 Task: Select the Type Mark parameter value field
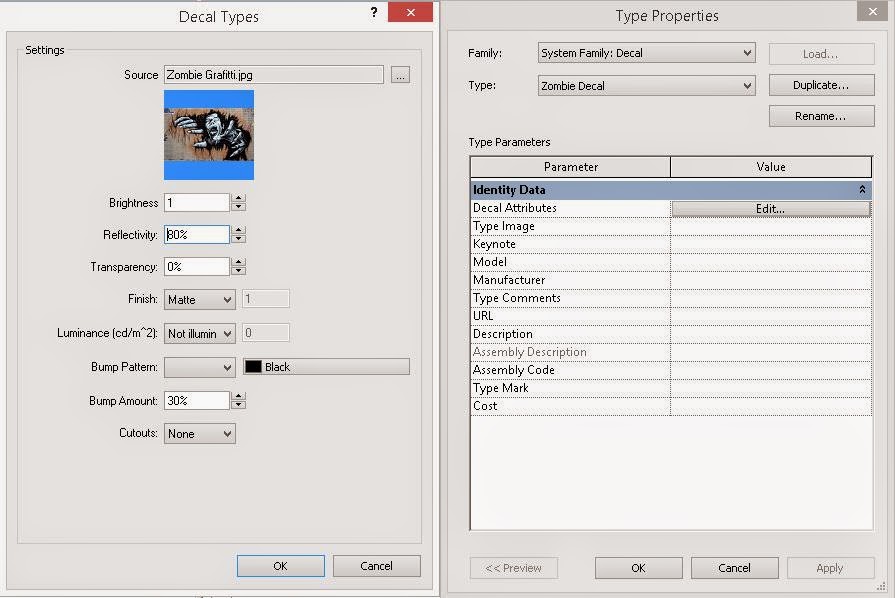[770, 388]
